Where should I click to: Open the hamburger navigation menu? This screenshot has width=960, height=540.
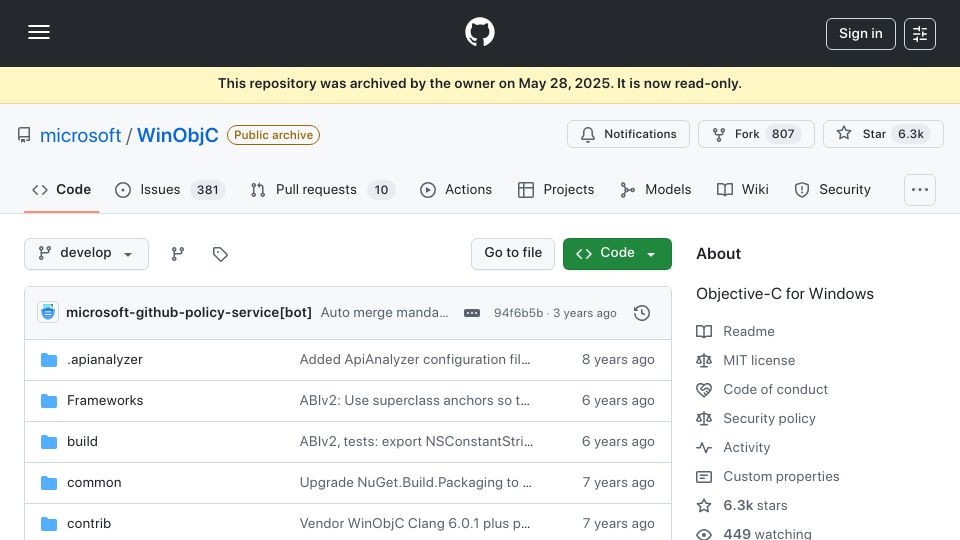pyautogui.click(x=39, y=32)
